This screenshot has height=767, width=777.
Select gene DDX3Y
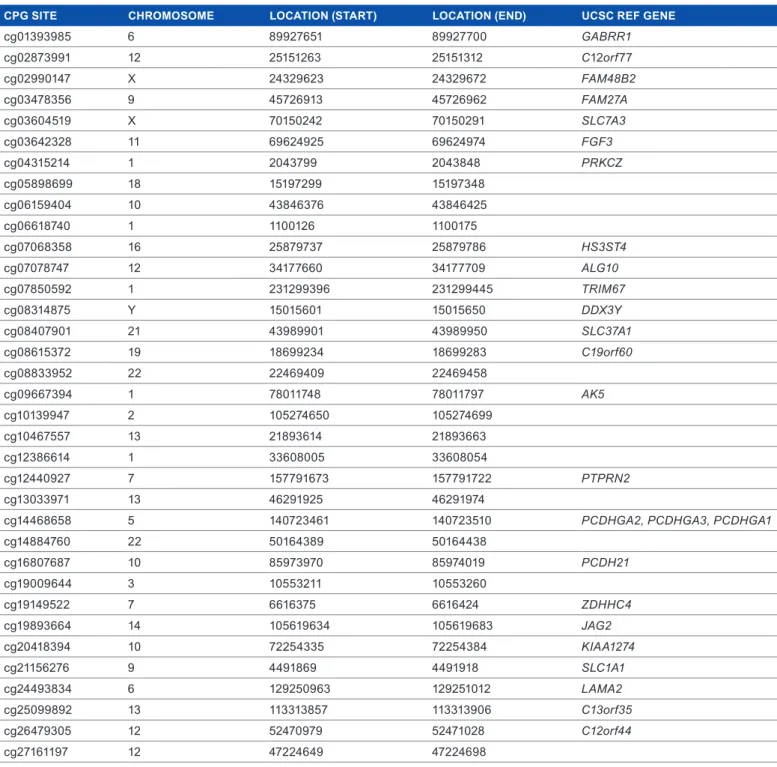(602, 310)
